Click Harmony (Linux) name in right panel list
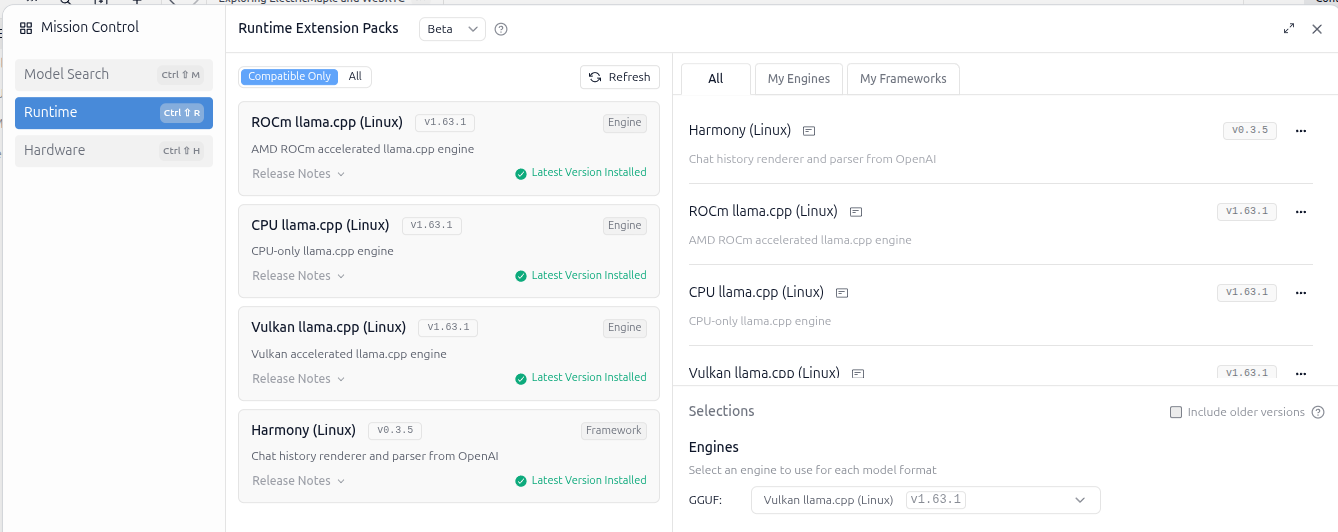The height and width of the screenshot is (532, 1338). click(740, 130)
